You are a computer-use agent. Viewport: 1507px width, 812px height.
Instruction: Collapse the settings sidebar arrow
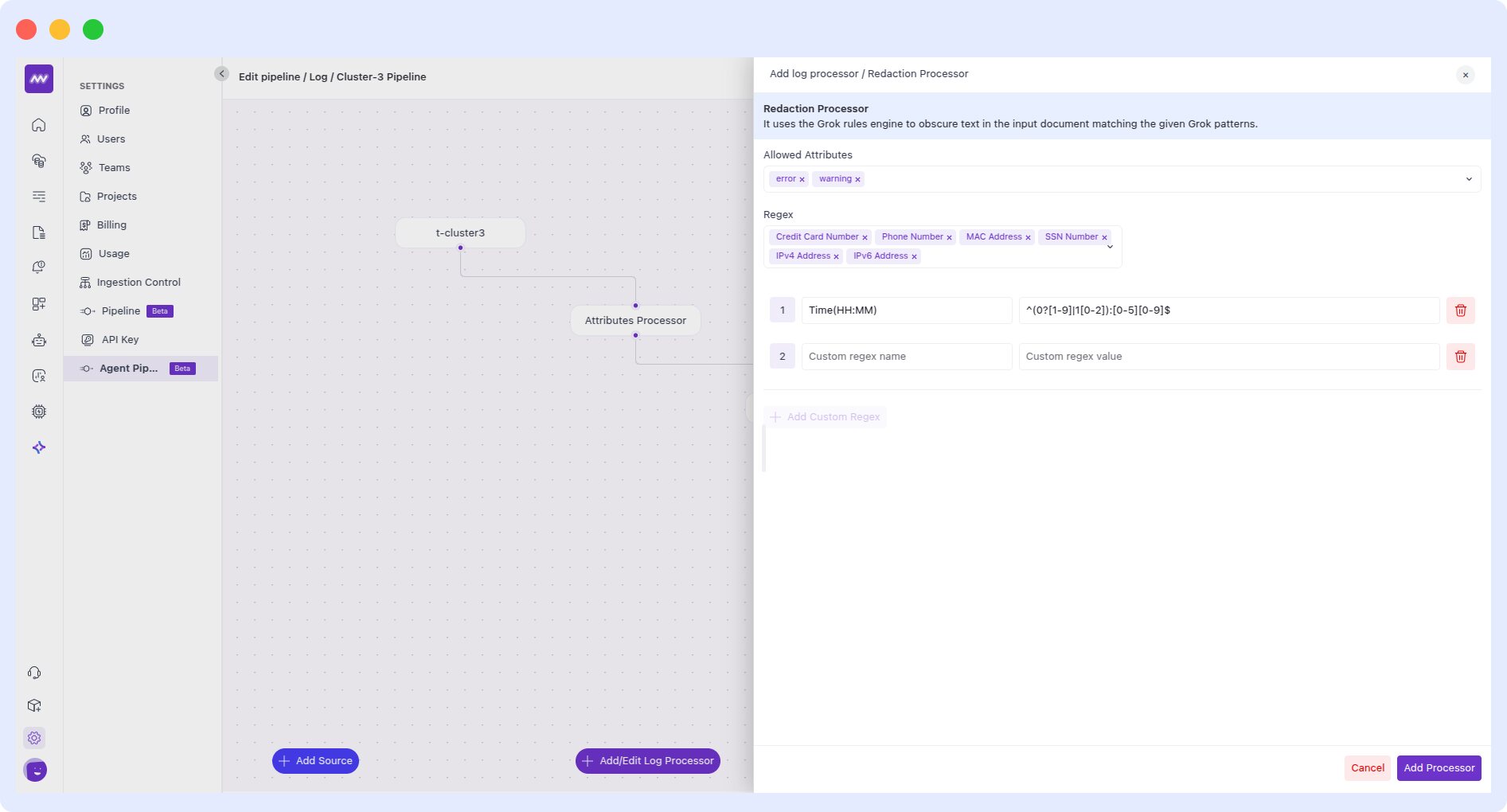pyautogui.click(x=221, y=74)
